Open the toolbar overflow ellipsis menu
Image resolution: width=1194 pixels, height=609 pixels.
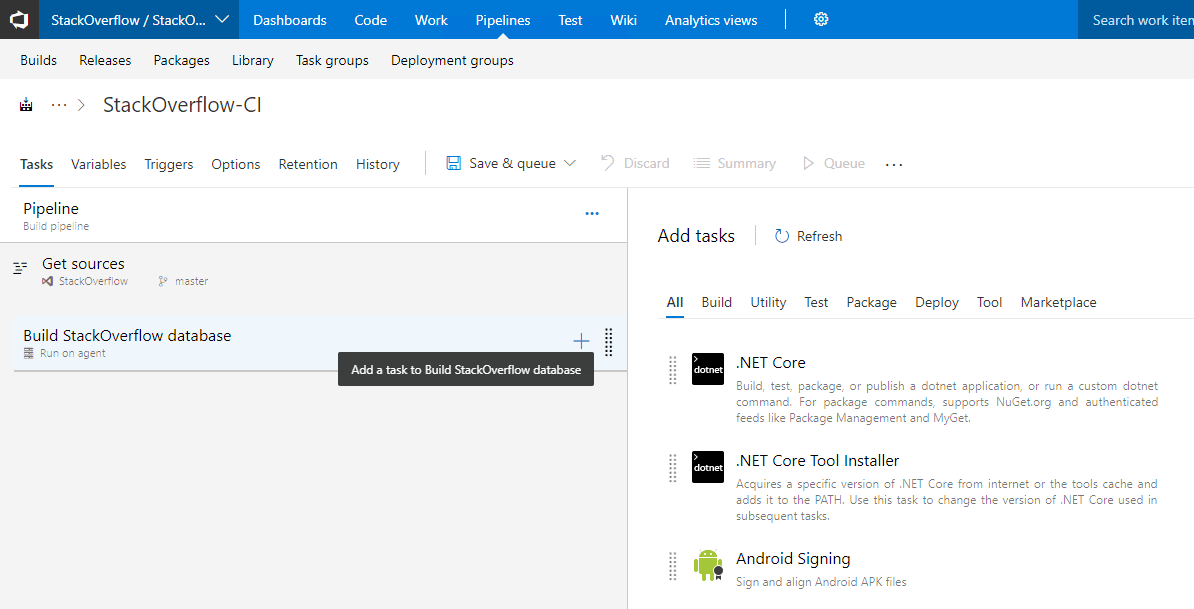click(894, 164)
